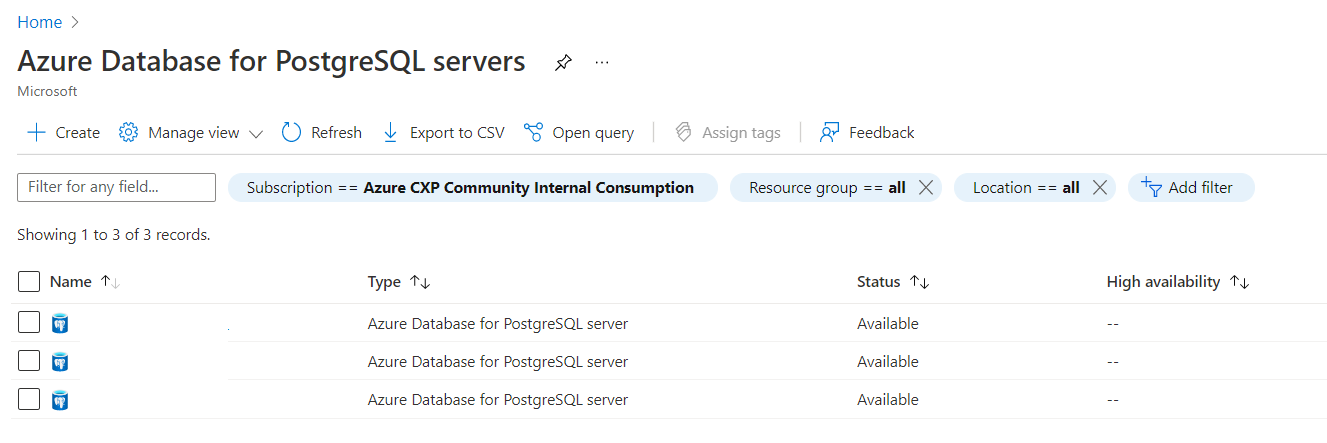This screenshot has width=1327, height=443.
Task: Click the second row's PostgreSQL server icon
Action: (60, 361)
